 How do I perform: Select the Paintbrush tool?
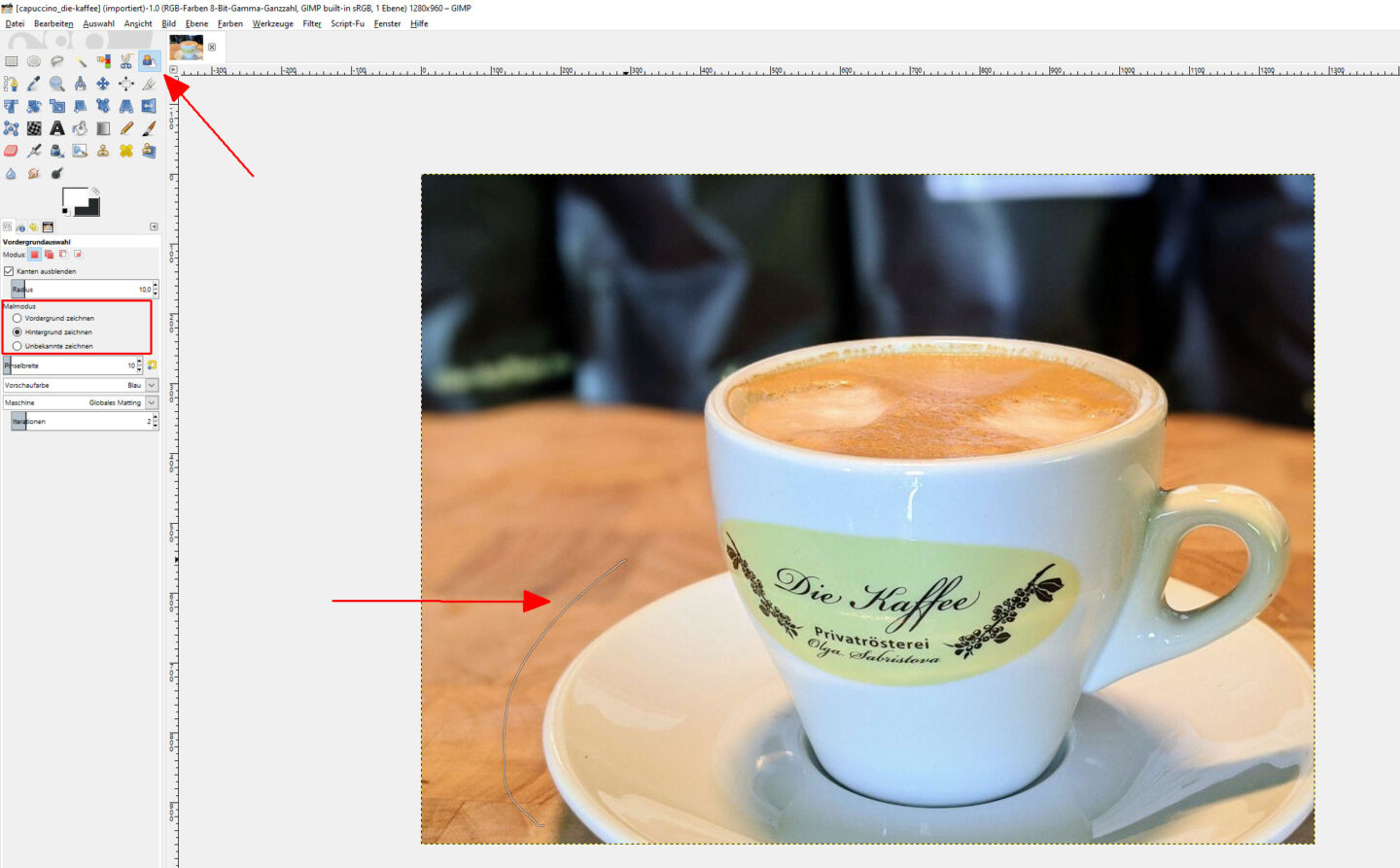coord(149,128)
